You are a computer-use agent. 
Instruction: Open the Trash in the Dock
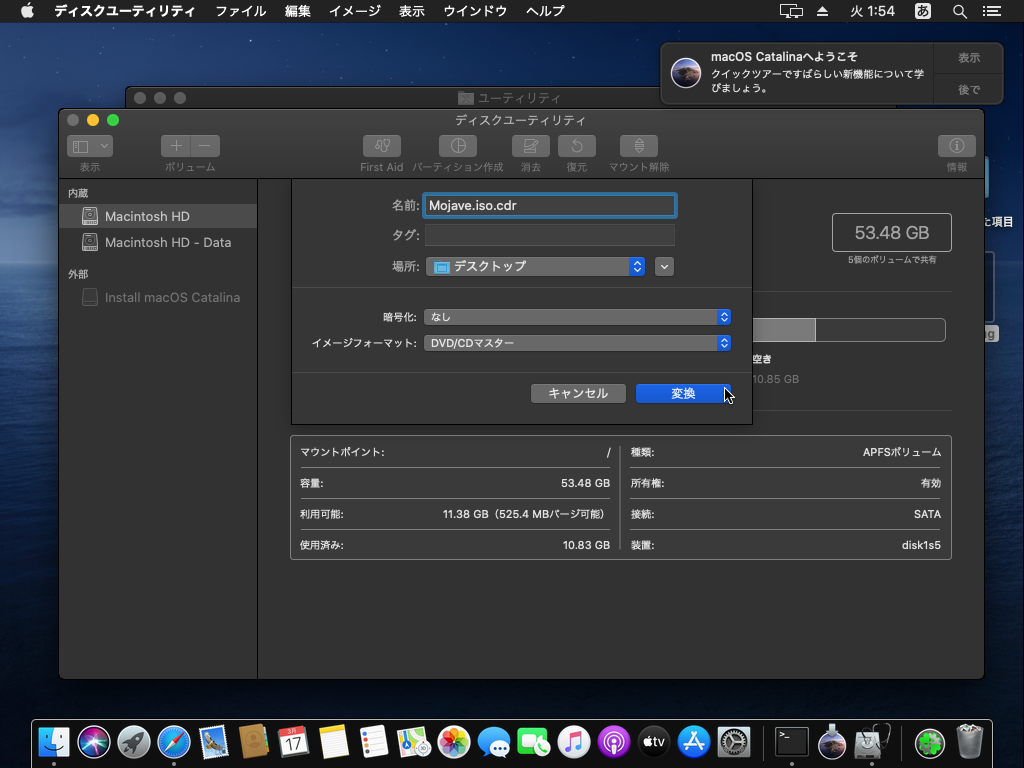970,742
